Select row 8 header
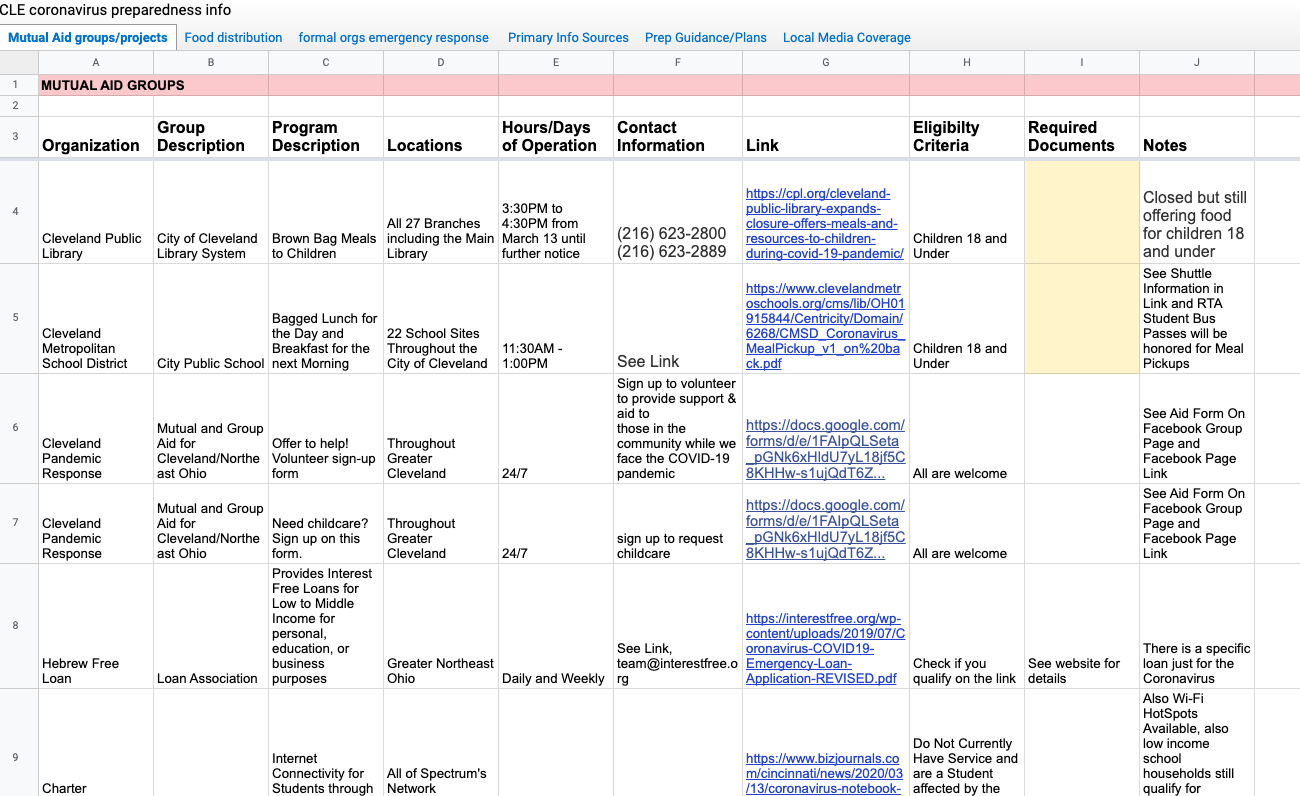This screenshot has width=1300, height=796. [19, 626]
